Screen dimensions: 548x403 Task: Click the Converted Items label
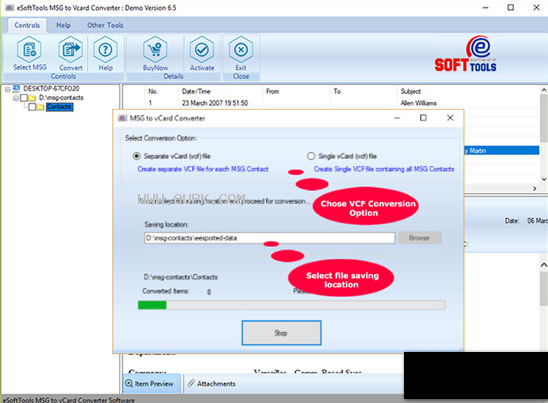point(165,291)
